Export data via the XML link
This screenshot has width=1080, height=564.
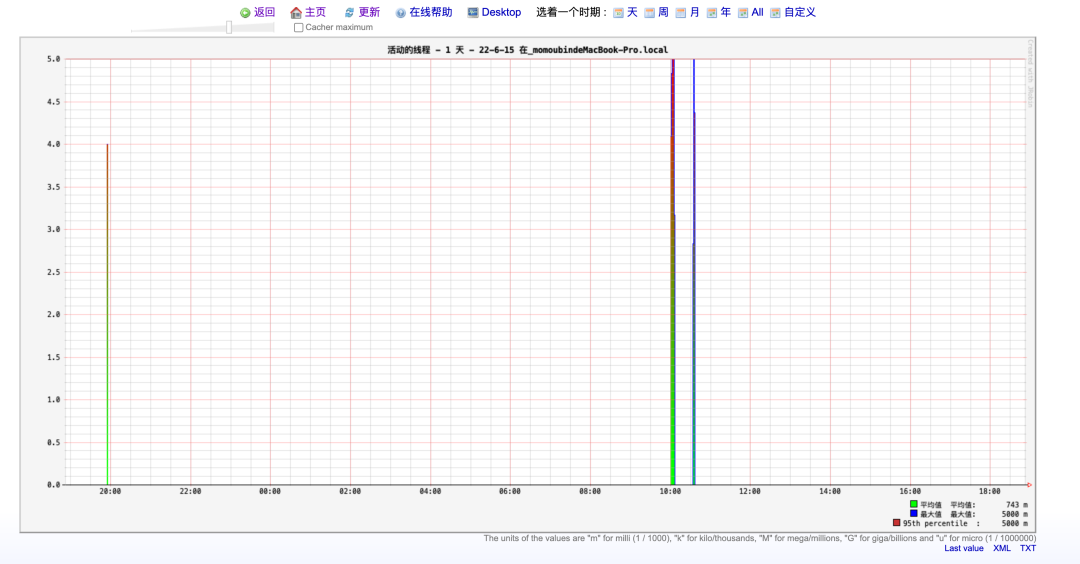click(1001, 548)
